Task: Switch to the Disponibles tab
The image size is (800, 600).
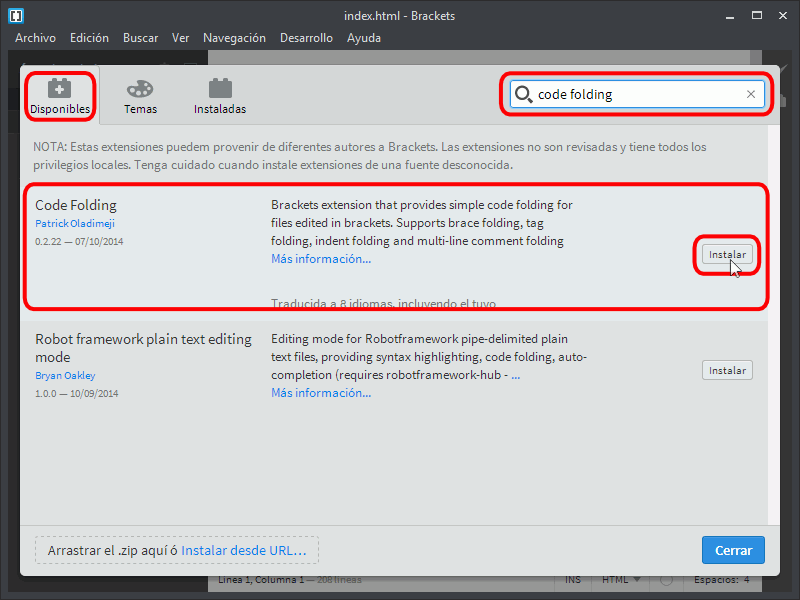Action: [x=60, y=96]
